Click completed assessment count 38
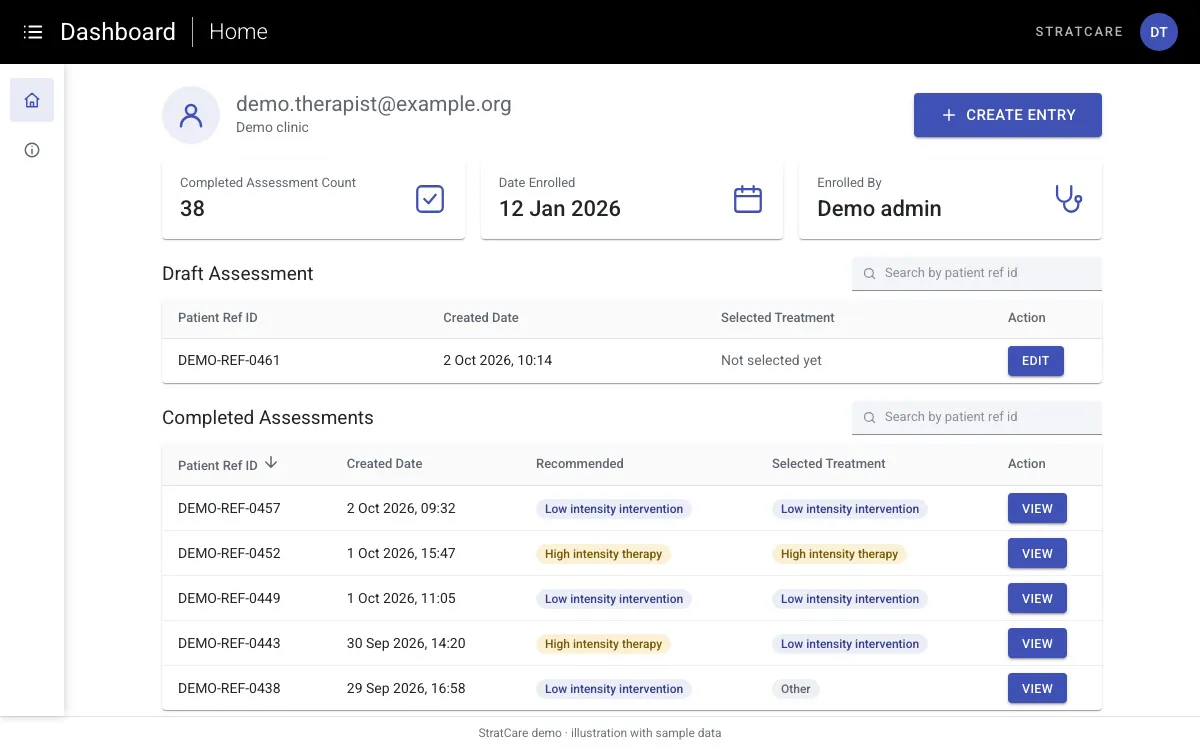The height and width of the screenshot is (750, 1200). coord(192,208)
